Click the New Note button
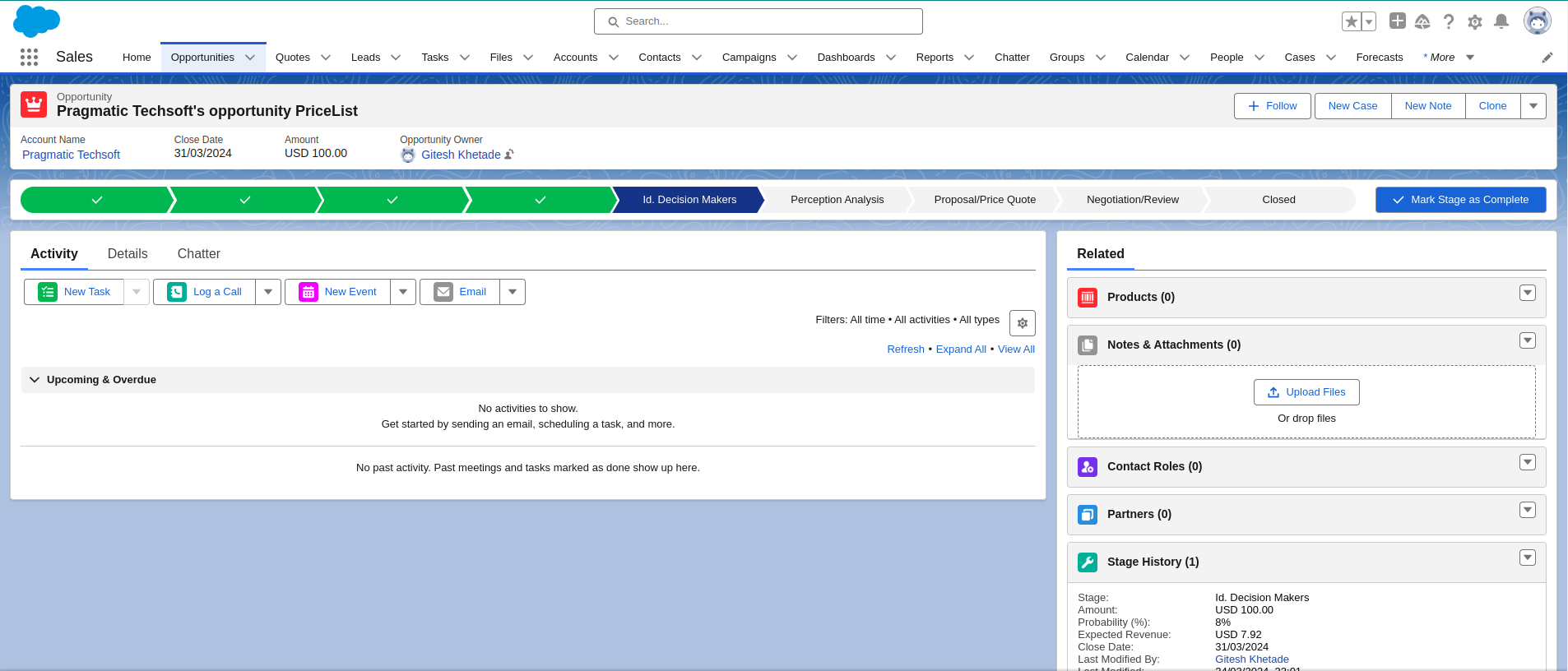1568x671 pixels. tap(1428, 106)
